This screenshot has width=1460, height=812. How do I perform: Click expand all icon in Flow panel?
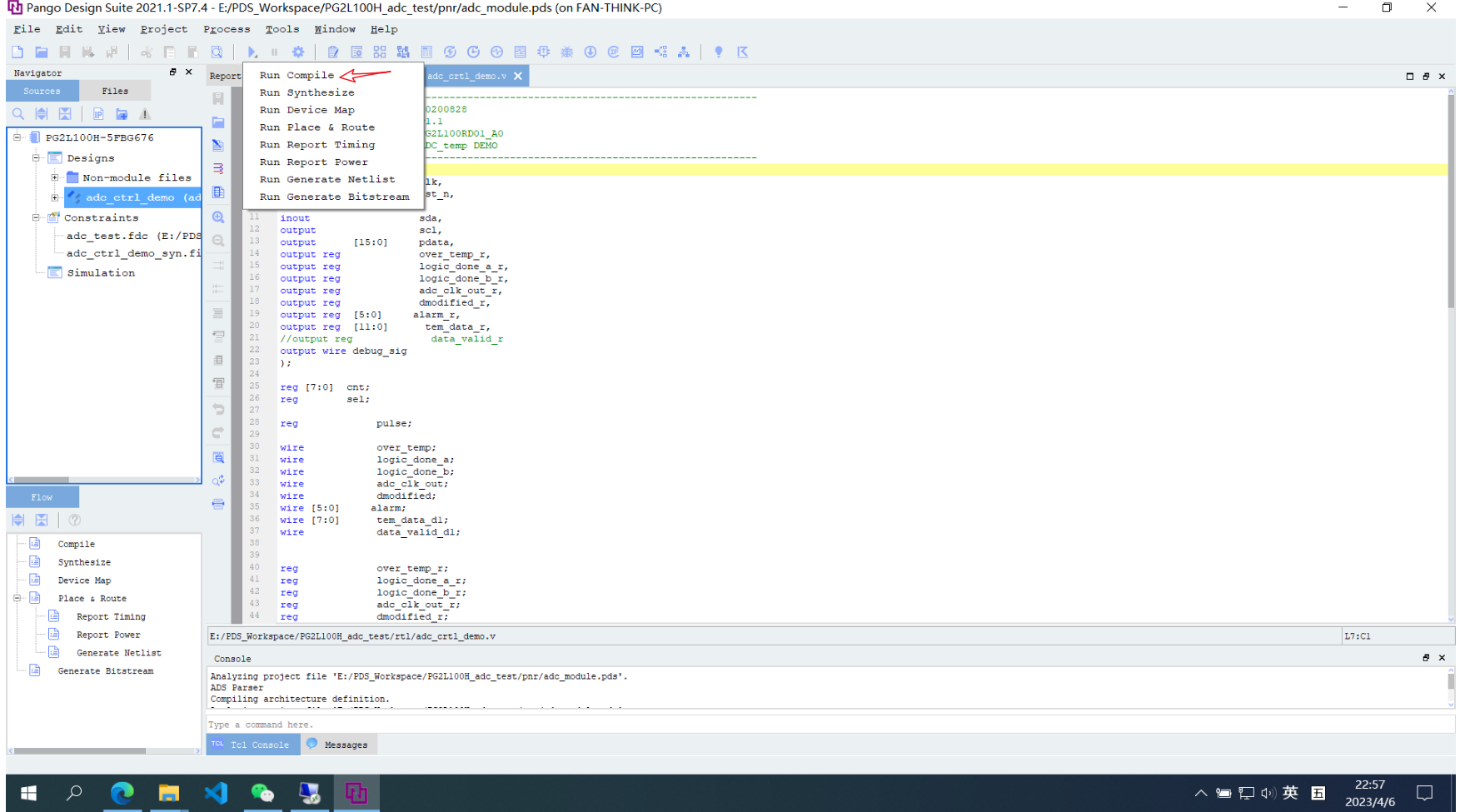point(18,520)
